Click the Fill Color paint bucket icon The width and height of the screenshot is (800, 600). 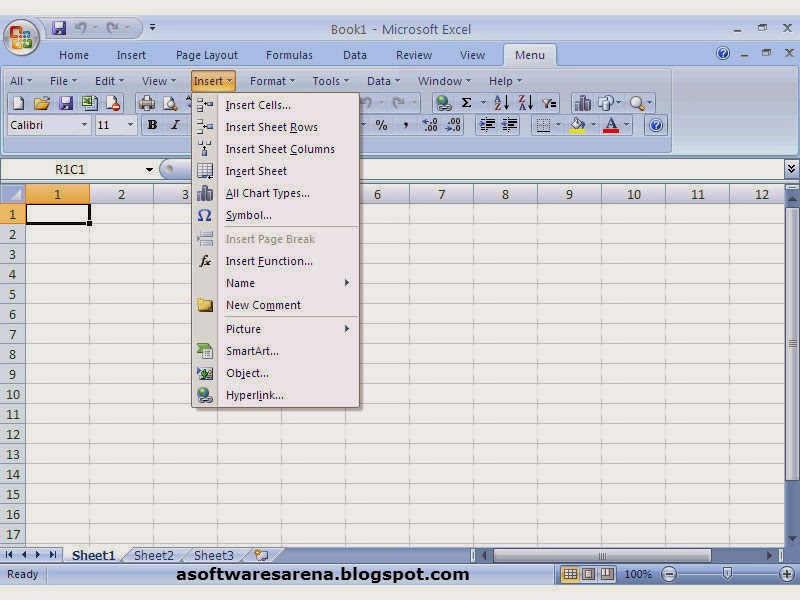pos(578,125)
